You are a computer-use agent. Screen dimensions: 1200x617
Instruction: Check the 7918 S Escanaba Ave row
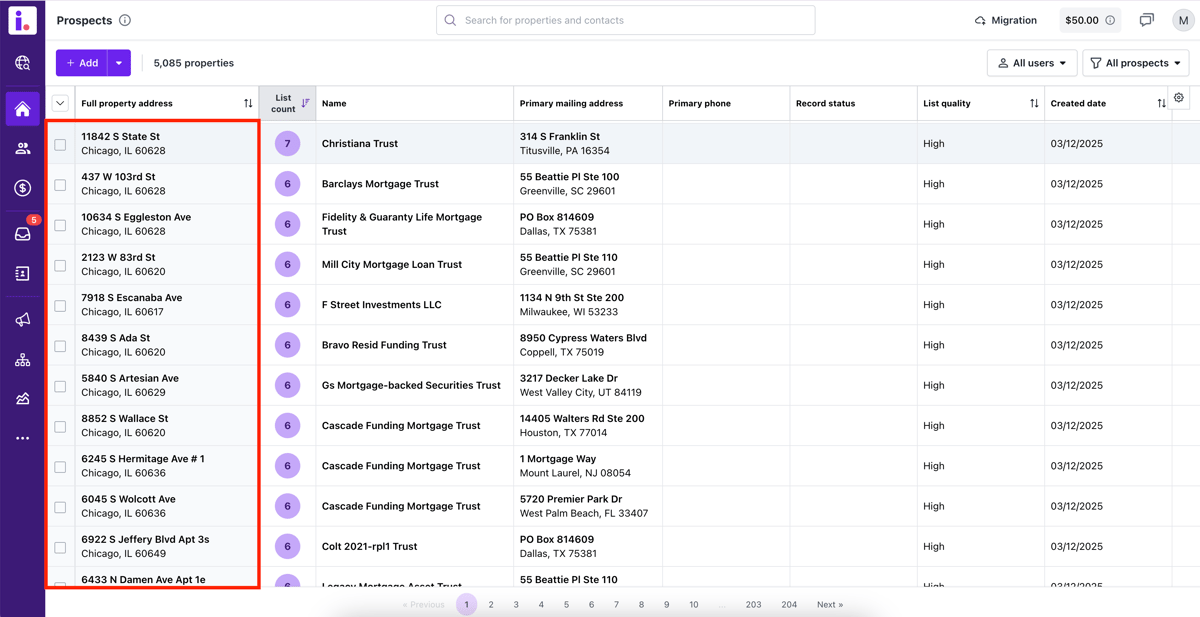[60, 306]
